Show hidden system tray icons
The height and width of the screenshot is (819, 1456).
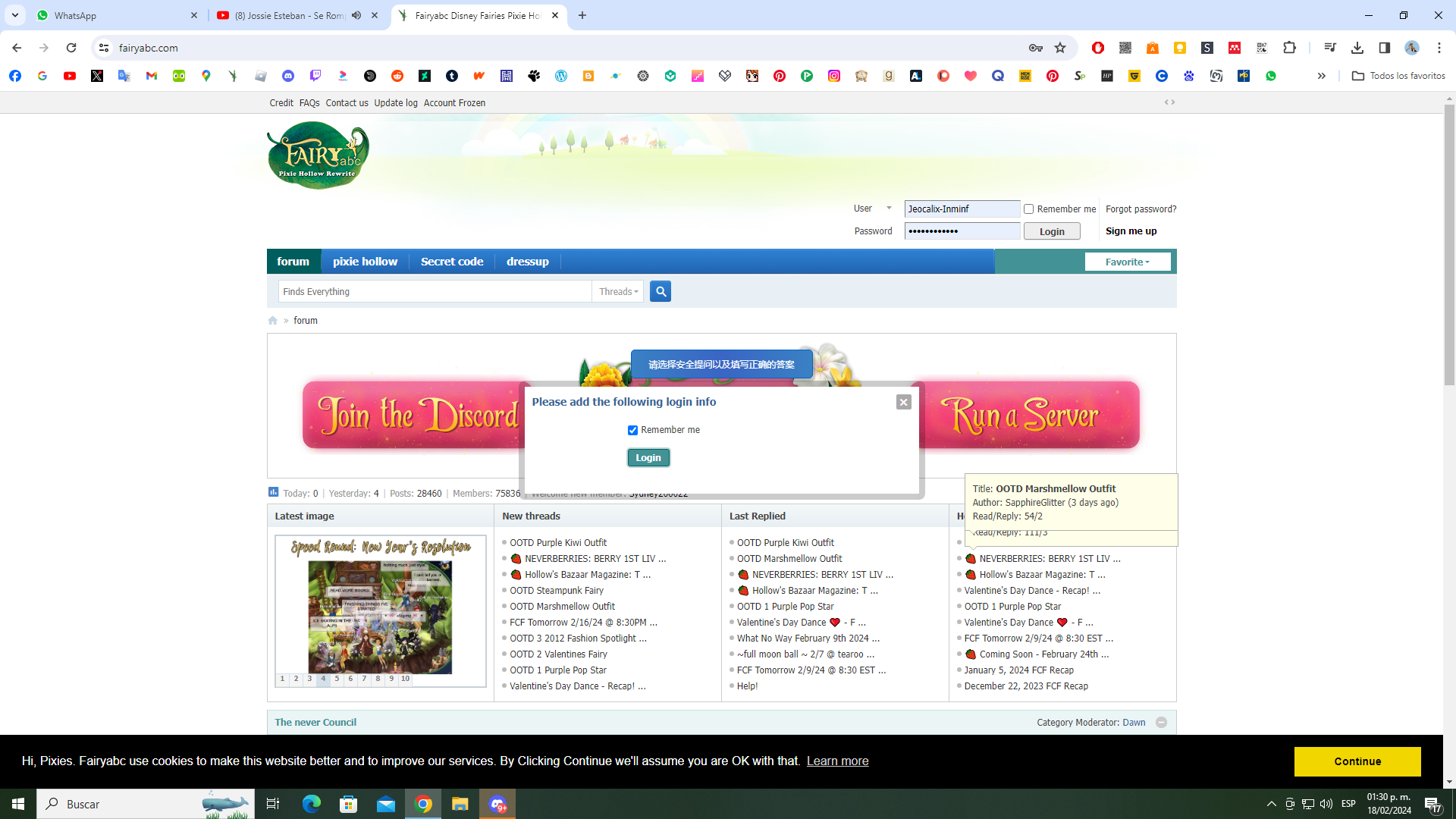tap(1271, 804)
